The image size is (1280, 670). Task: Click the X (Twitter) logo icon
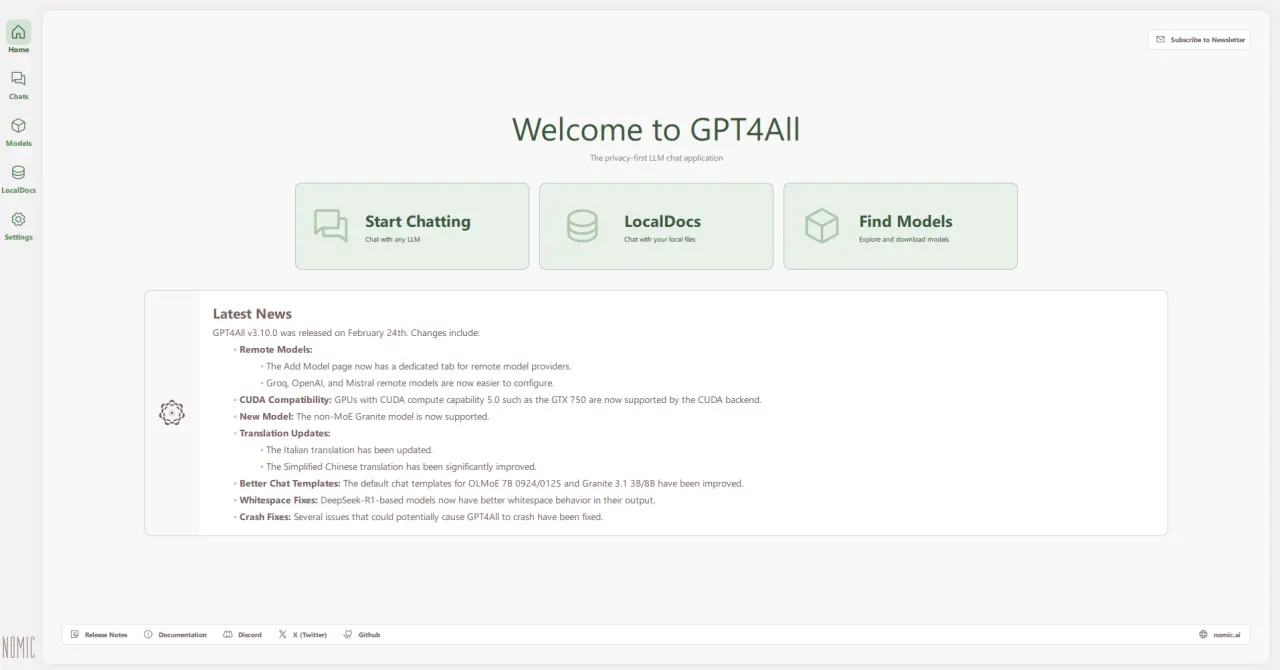click(x=283, y=635)
